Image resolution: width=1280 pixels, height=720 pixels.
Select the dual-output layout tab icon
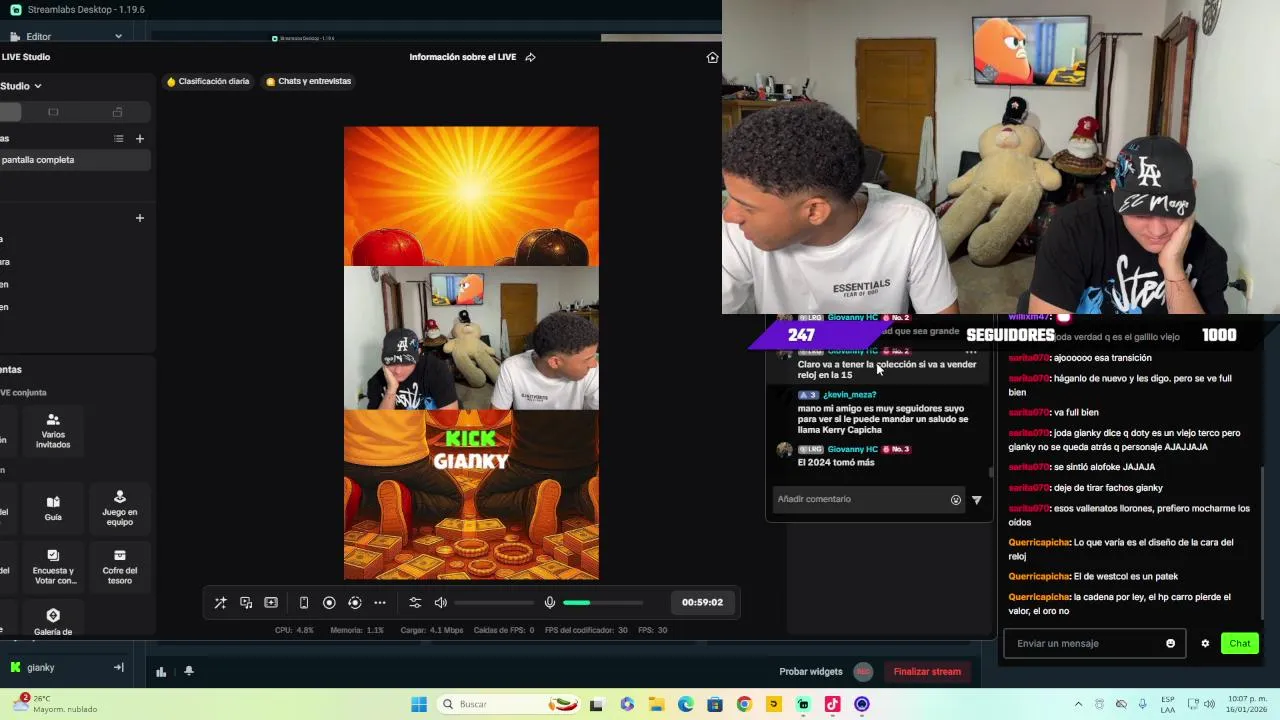pyautogui.click(x=117, y=112)
